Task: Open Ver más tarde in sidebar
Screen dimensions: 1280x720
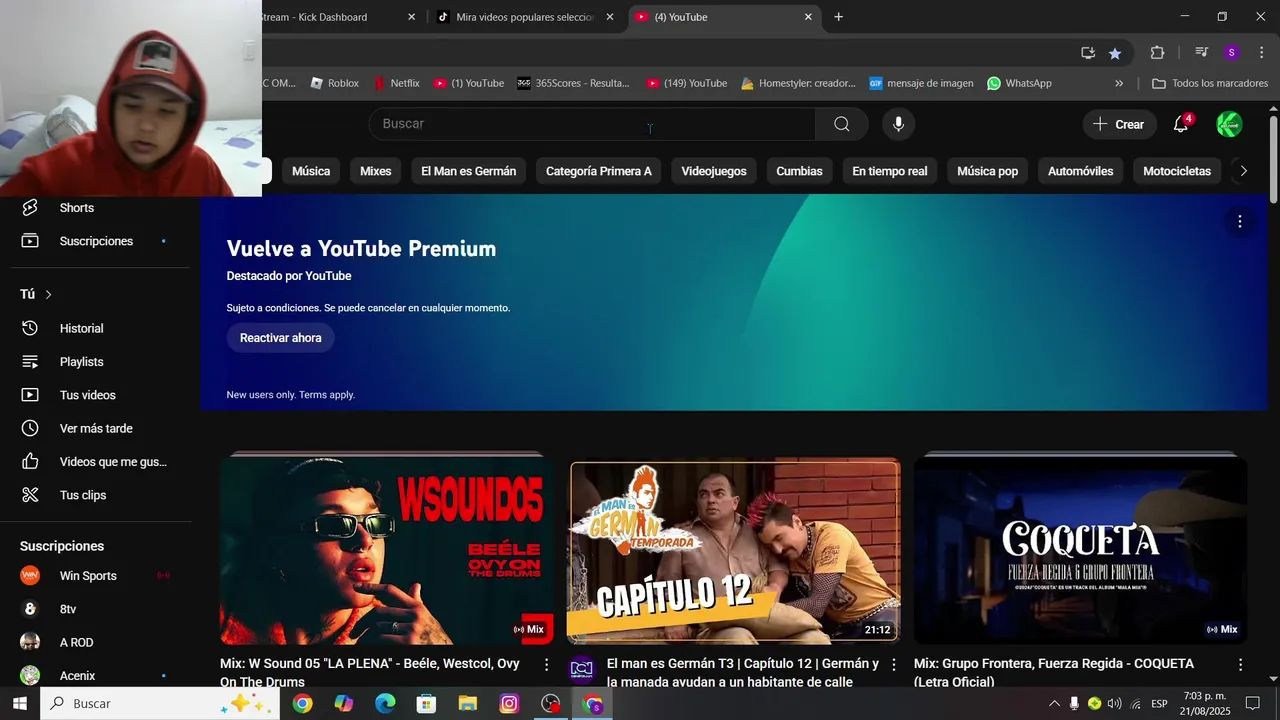Action: pos(96,428)
